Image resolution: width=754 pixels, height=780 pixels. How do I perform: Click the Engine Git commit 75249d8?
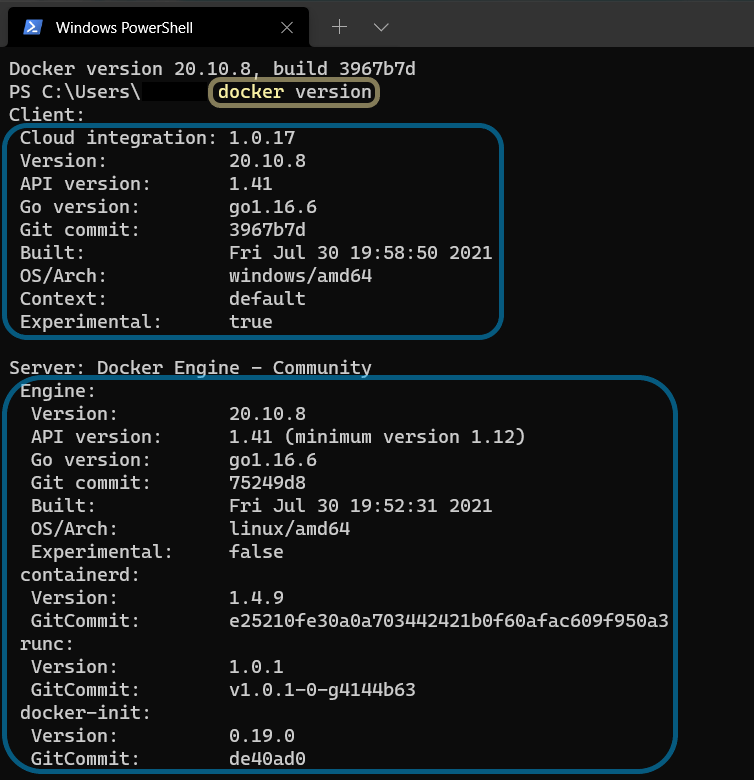[x=268, y=483]
